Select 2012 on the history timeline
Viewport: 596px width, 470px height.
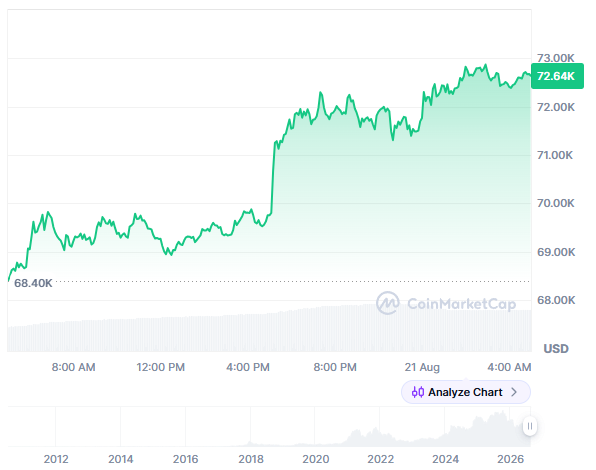[56, 459]
